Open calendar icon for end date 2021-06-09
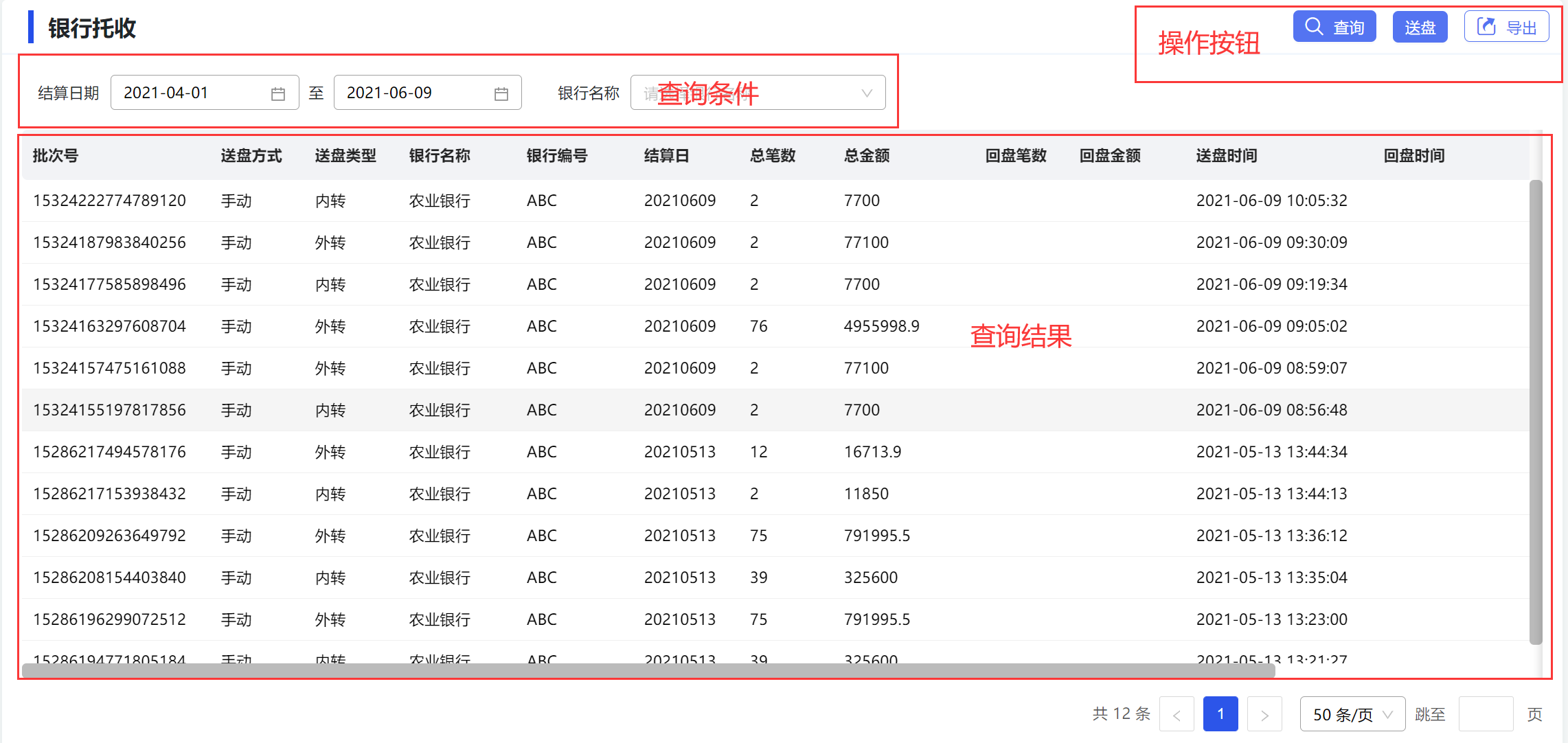The image size is (1568, 743). tap(501, 93)
